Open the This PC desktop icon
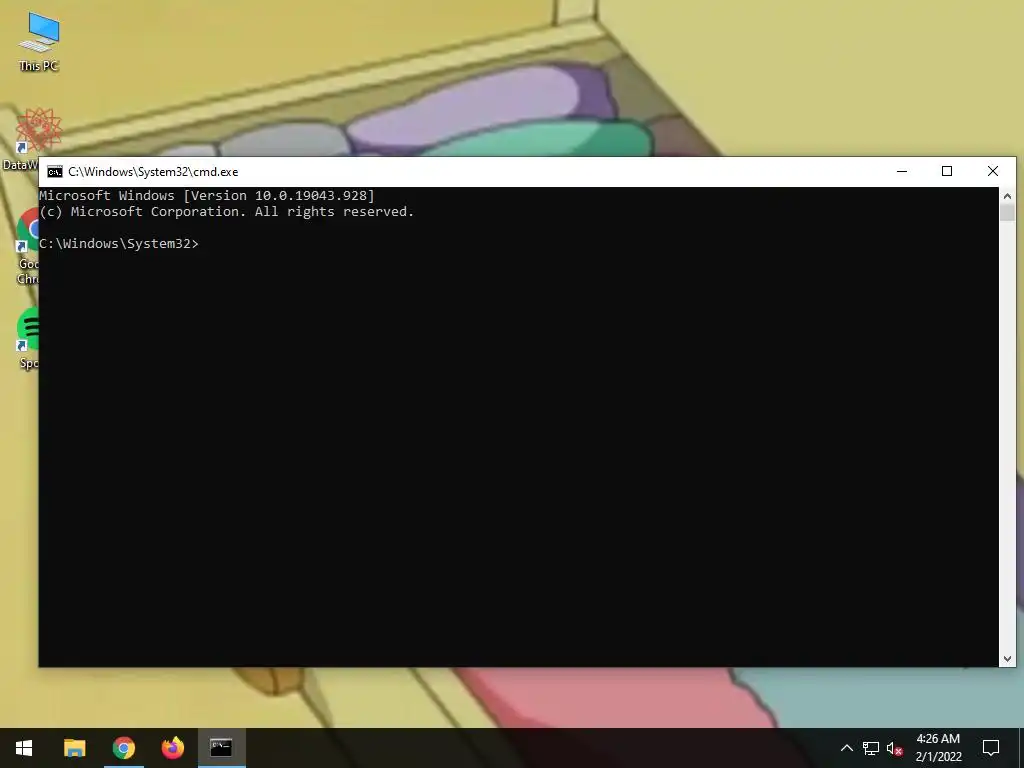Viewport: 1024px width, 768px height. [x=39, y=42]
